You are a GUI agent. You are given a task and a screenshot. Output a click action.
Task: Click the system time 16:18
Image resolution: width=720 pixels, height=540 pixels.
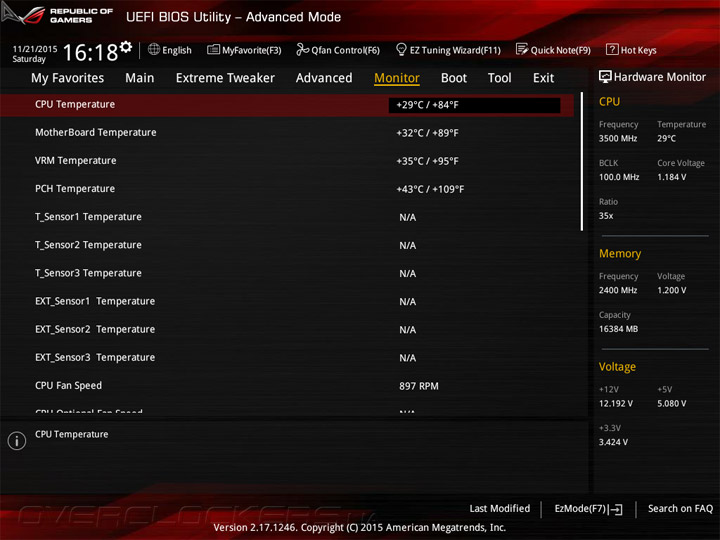pyautogui.click(x=90, y=52)
